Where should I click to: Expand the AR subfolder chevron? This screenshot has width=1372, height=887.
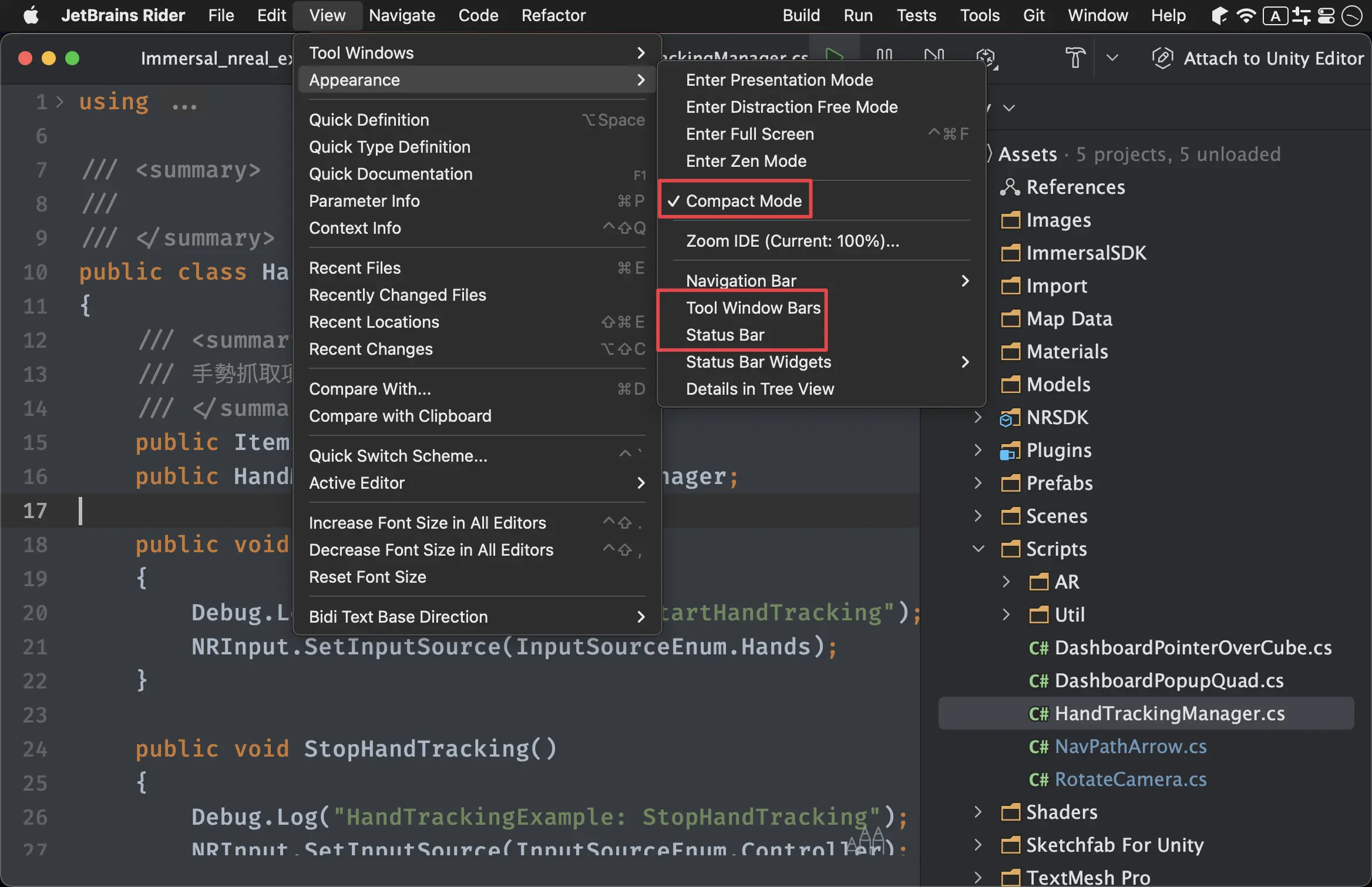[x=1006, y=582]
